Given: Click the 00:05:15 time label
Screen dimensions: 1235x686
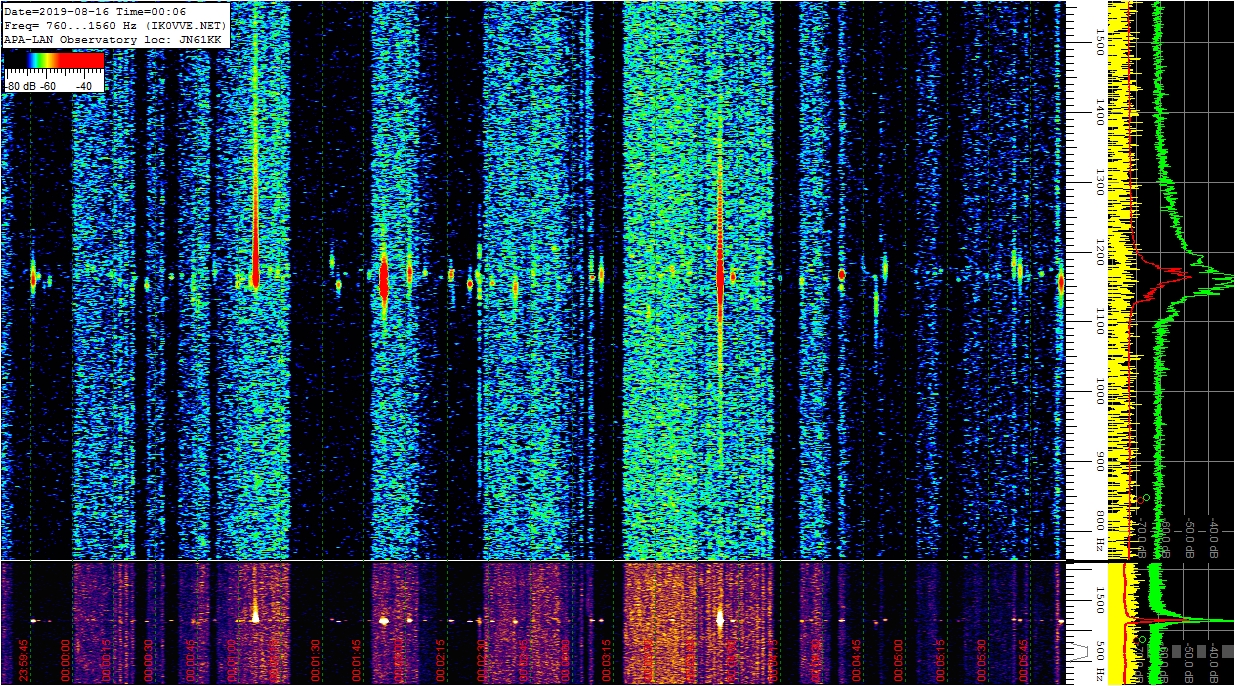Looking at the screenshot, I should point(942,660).
